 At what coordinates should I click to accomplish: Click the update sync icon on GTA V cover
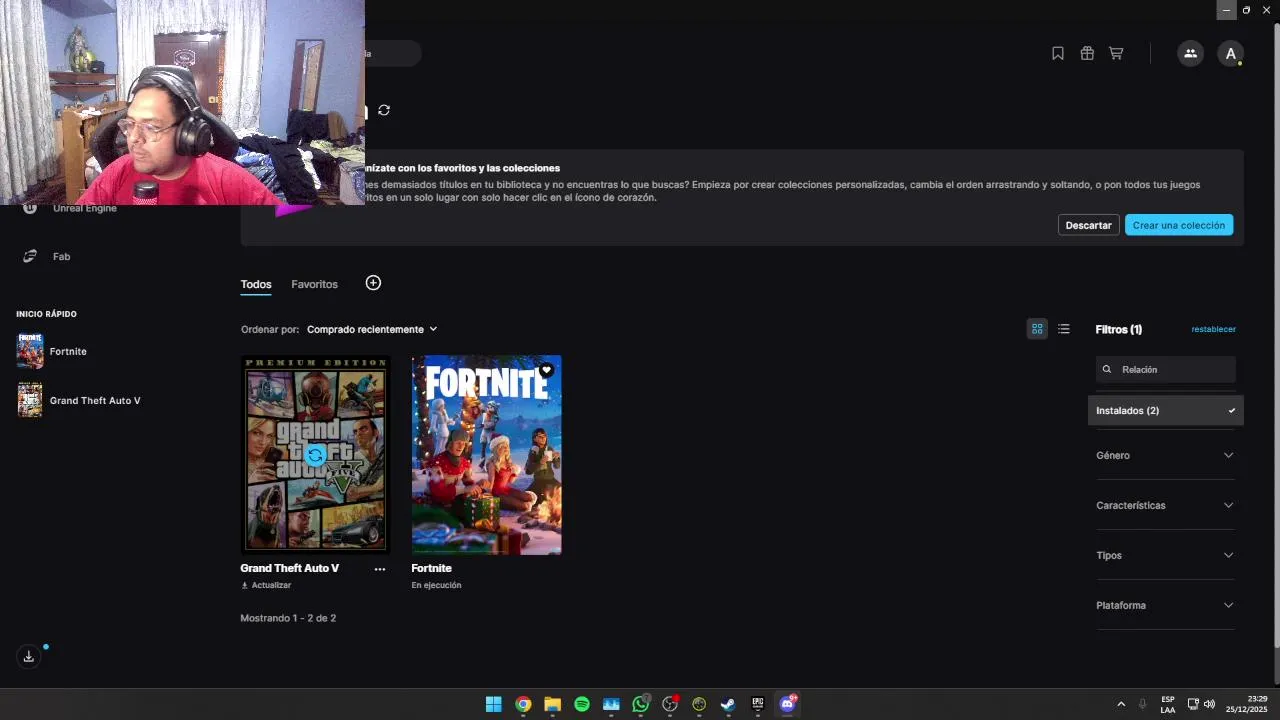(x=315, y=455)
